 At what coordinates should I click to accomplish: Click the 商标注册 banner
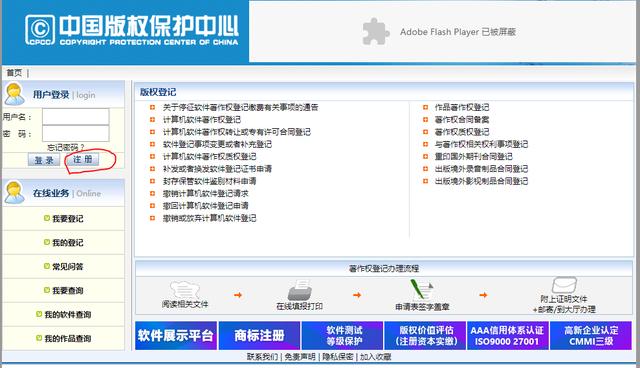pyautogui.click(x=259, y=335)
